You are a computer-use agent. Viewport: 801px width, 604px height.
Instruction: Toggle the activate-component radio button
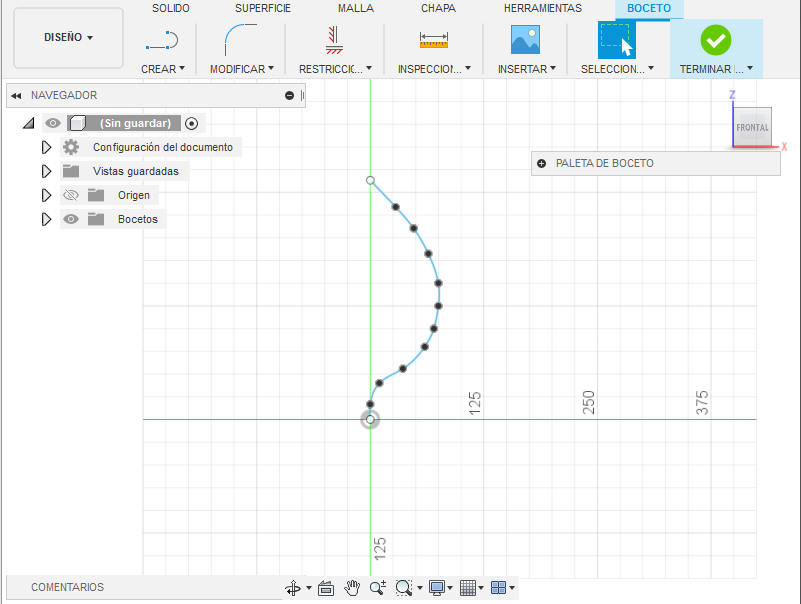(192, 123)
